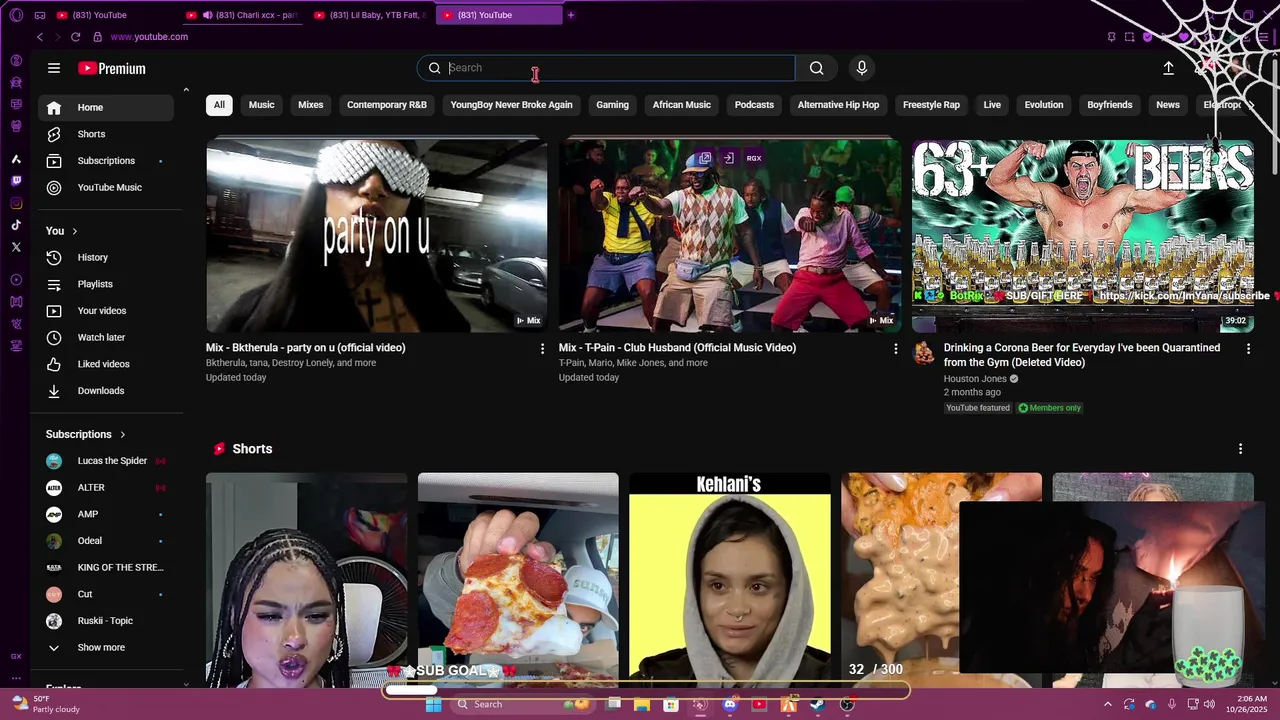The width and height of the screenshot is (1280, 720).
Task: Start voice search with the microphone
Action: (862, 68)
